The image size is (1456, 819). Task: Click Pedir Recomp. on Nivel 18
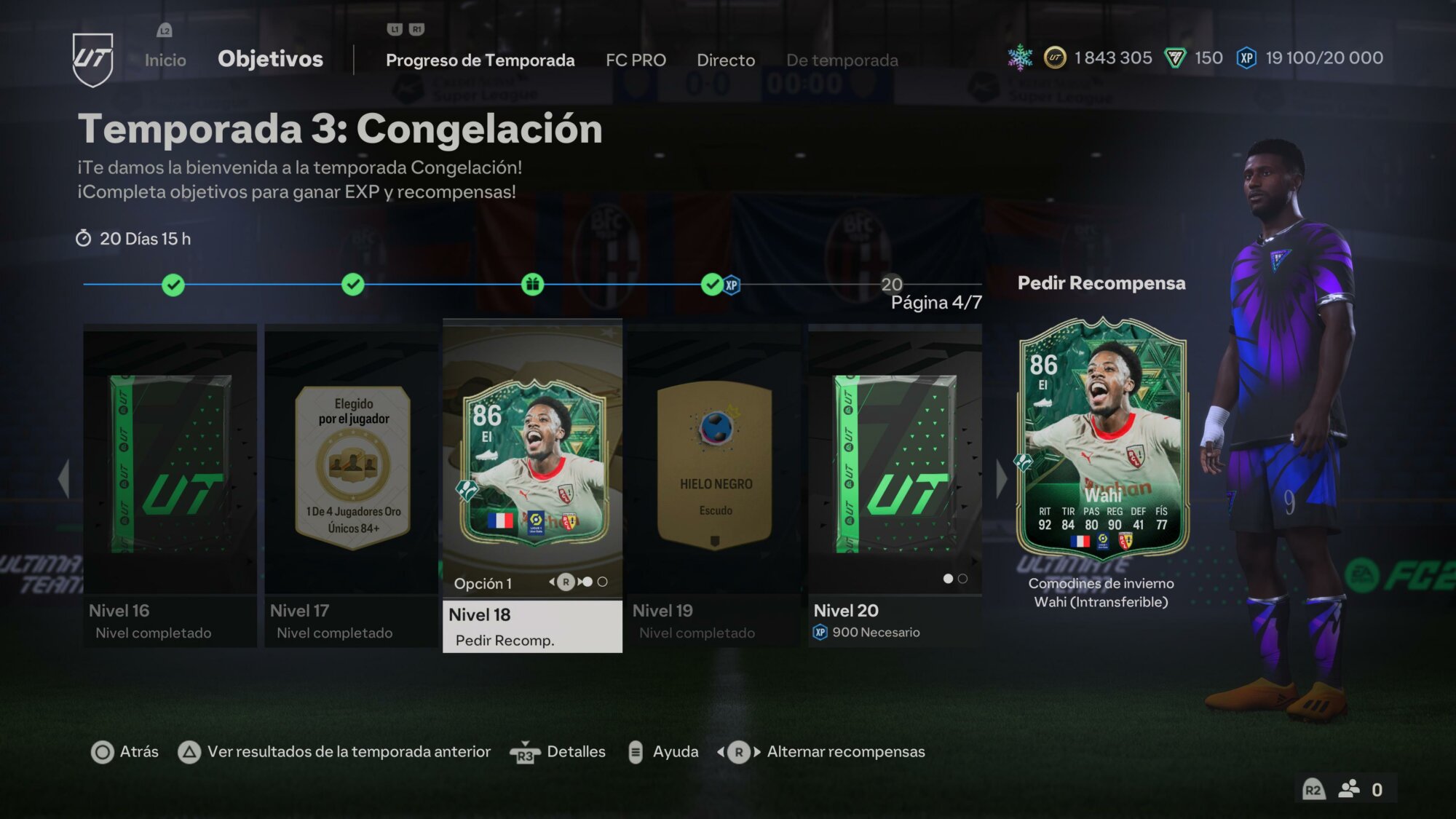[505, 640]
